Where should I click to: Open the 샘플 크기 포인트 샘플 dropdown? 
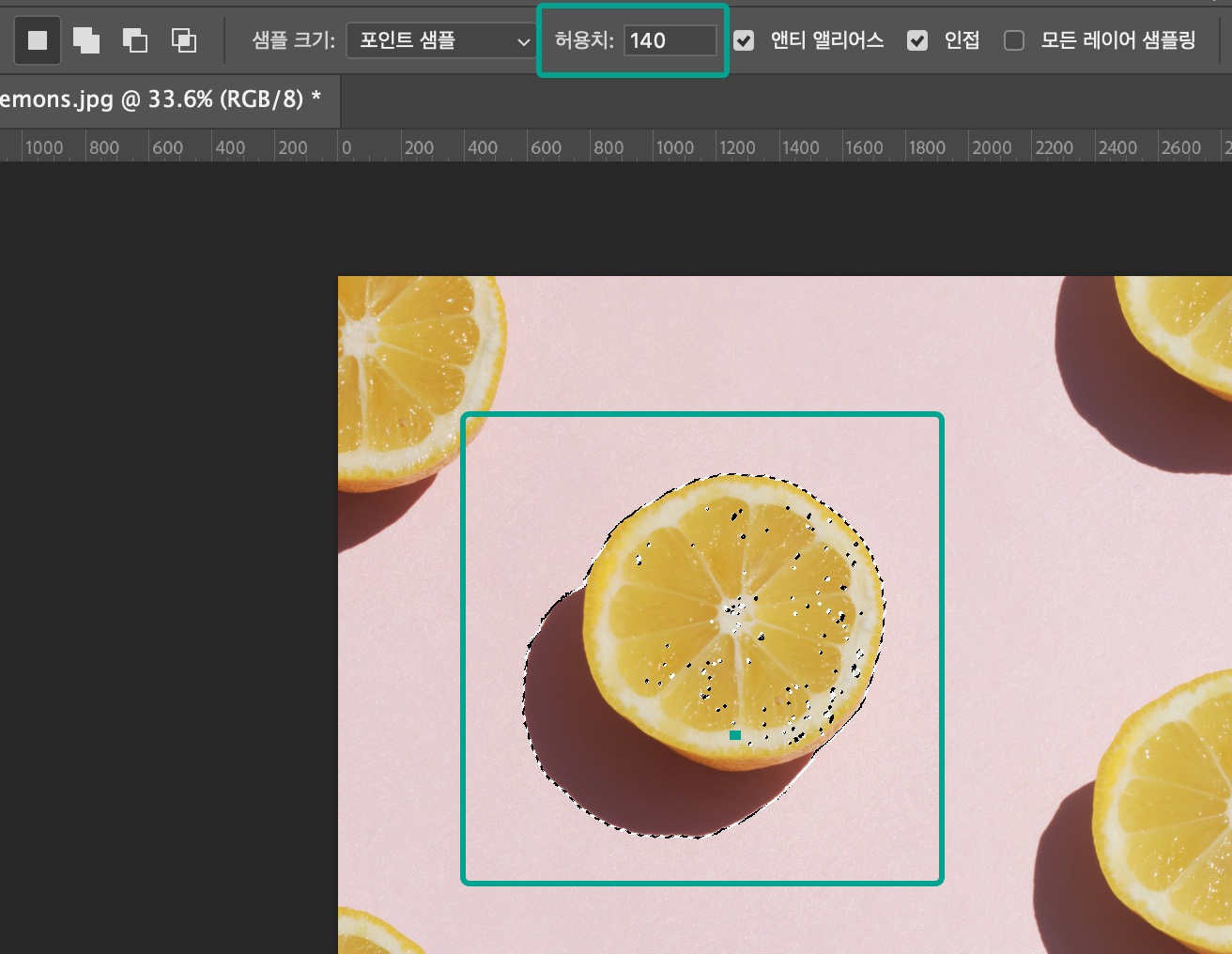tap(441, 40)
